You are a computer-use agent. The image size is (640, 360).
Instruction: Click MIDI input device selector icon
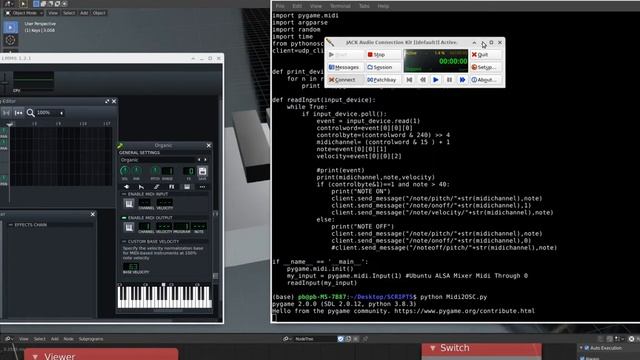129,203
